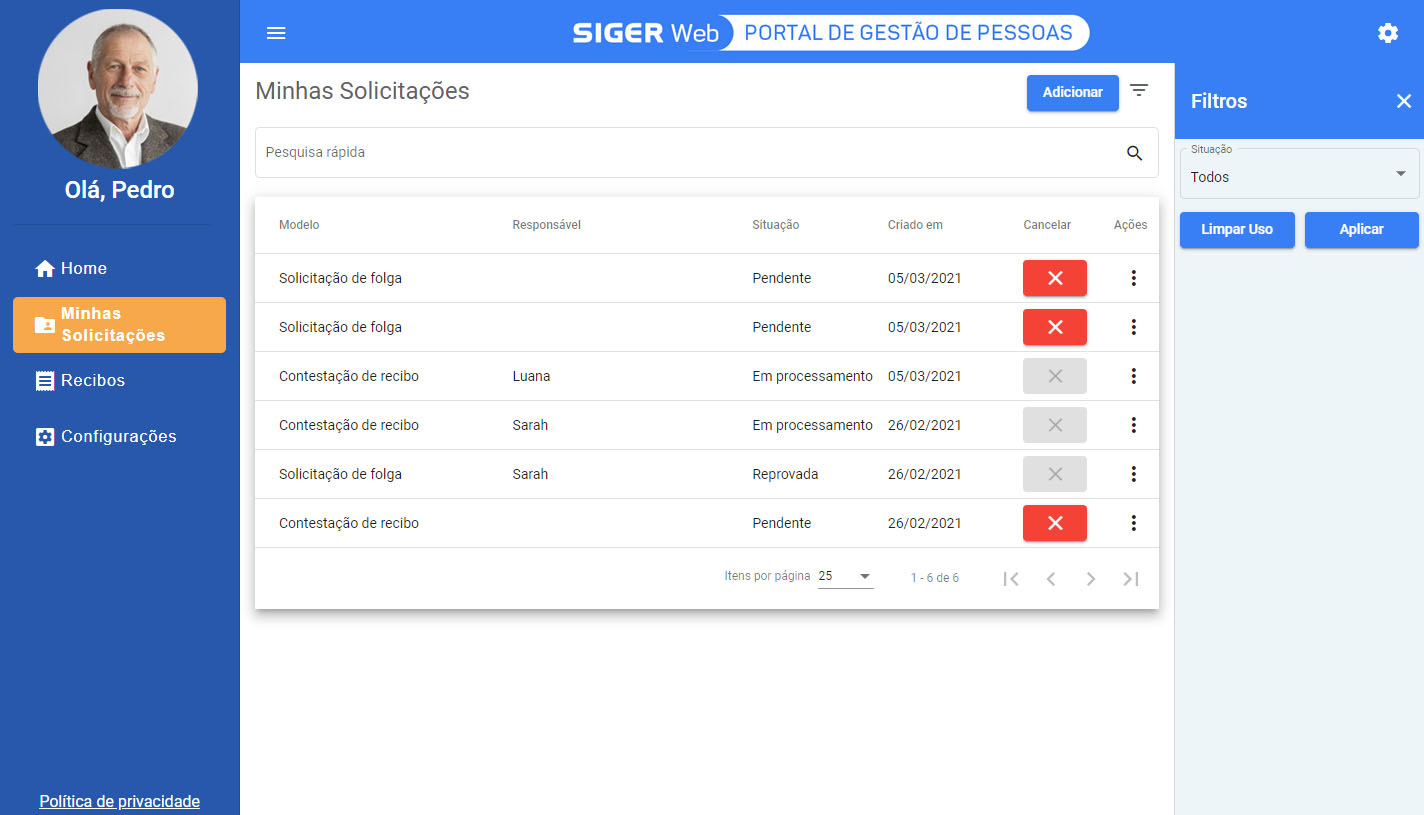Click cancel X for Sarah's Contestação de recibo

click(1055, 425)
